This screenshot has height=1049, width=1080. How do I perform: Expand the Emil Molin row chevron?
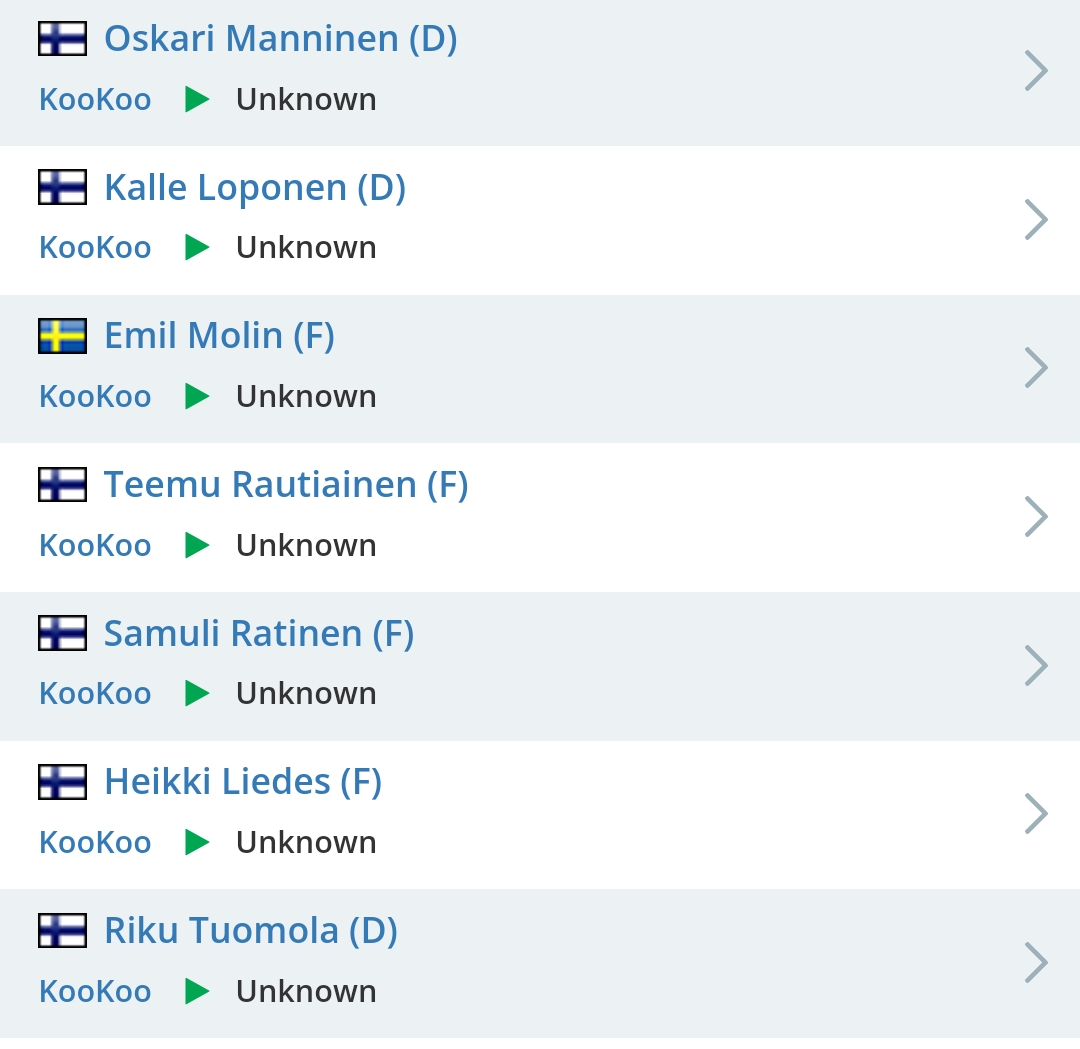pyautogui.click(x=1036, y=368)
